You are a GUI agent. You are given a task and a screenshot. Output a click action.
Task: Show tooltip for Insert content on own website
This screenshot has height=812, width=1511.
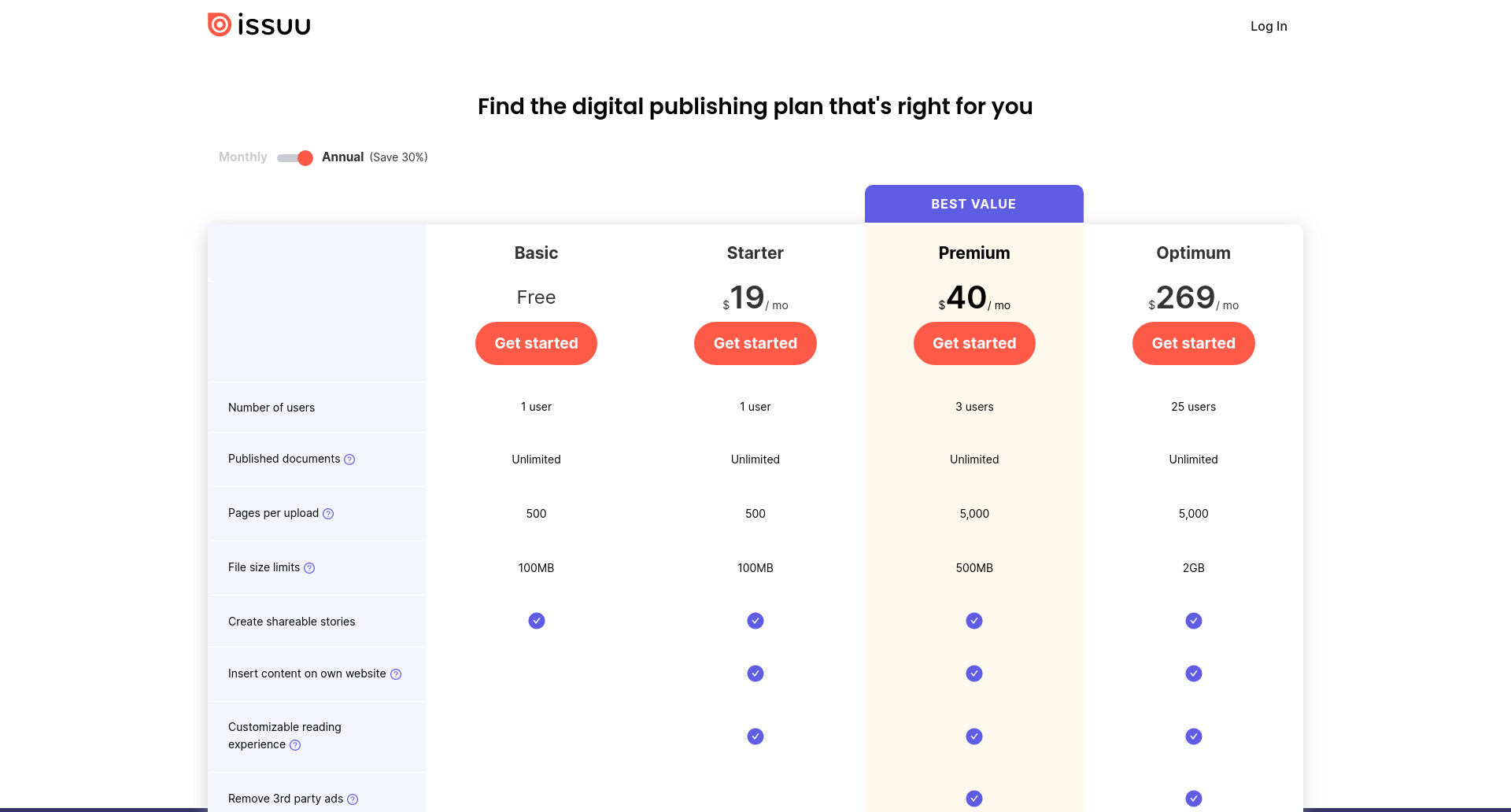[396, 674]
